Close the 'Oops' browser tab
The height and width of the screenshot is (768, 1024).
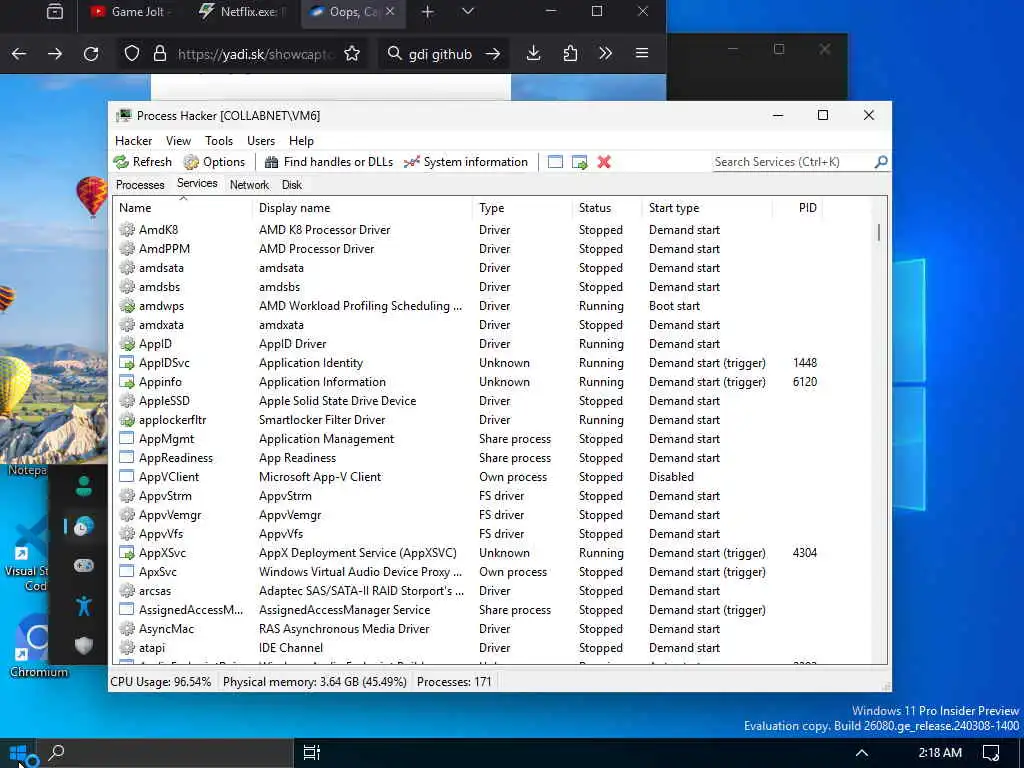pos(390,11)
